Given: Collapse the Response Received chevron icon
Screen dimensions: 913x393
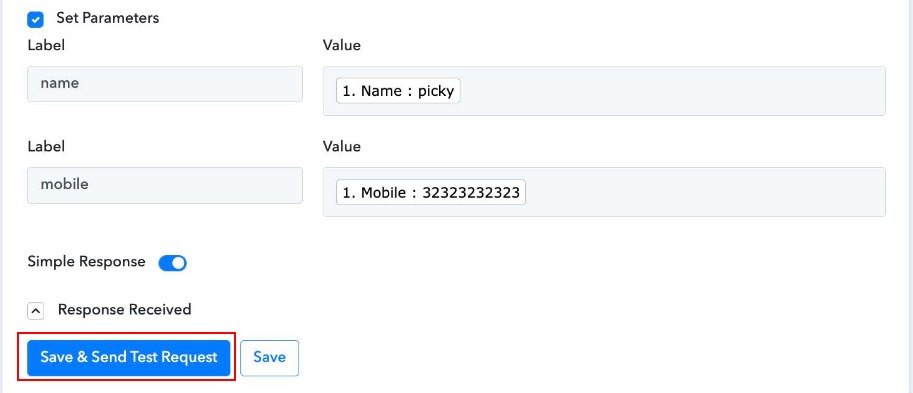Looking at the screenshot, I should tap(36, 311).
